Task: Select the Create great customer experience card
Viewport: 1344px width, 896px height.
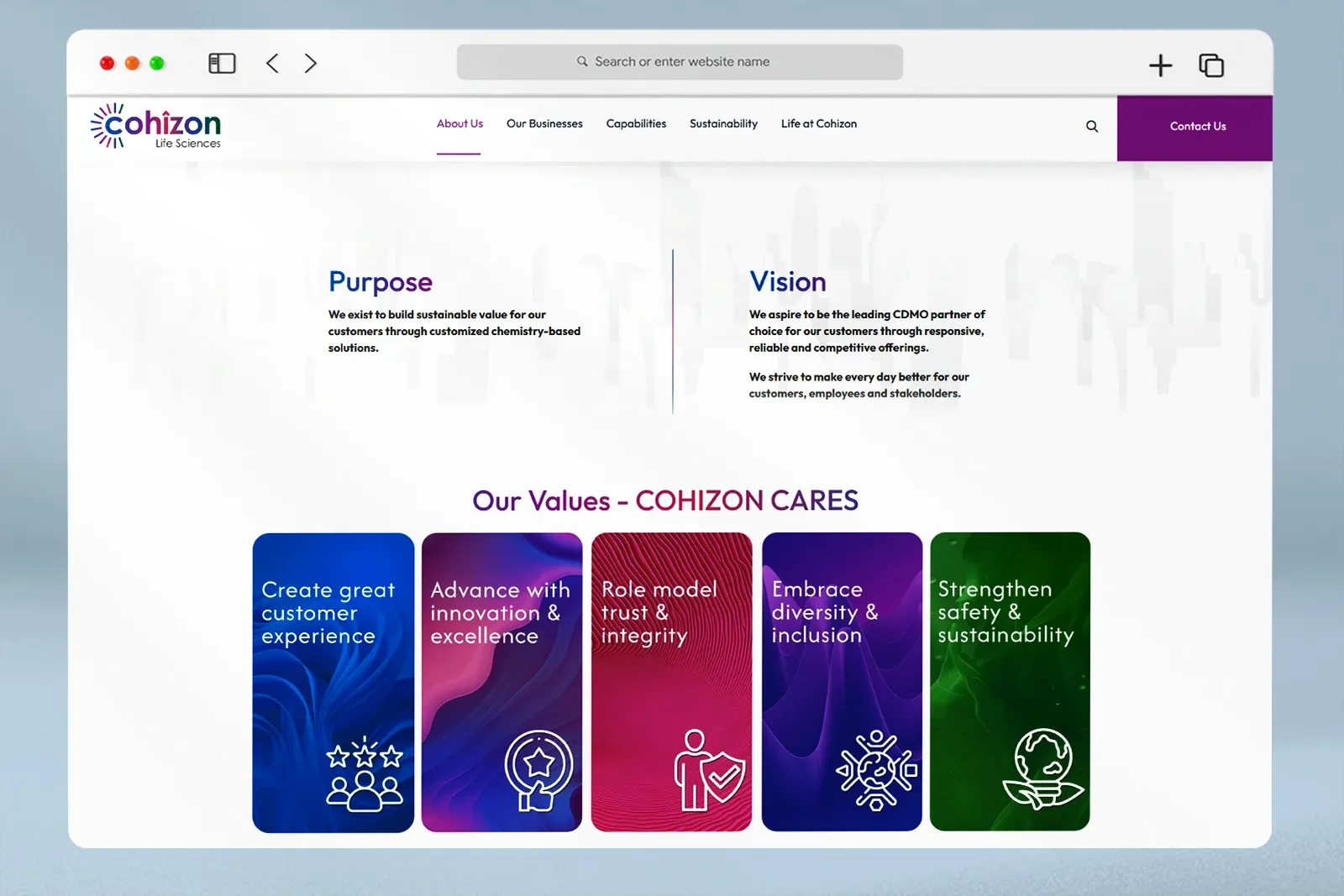Action: tap(333, 683)
